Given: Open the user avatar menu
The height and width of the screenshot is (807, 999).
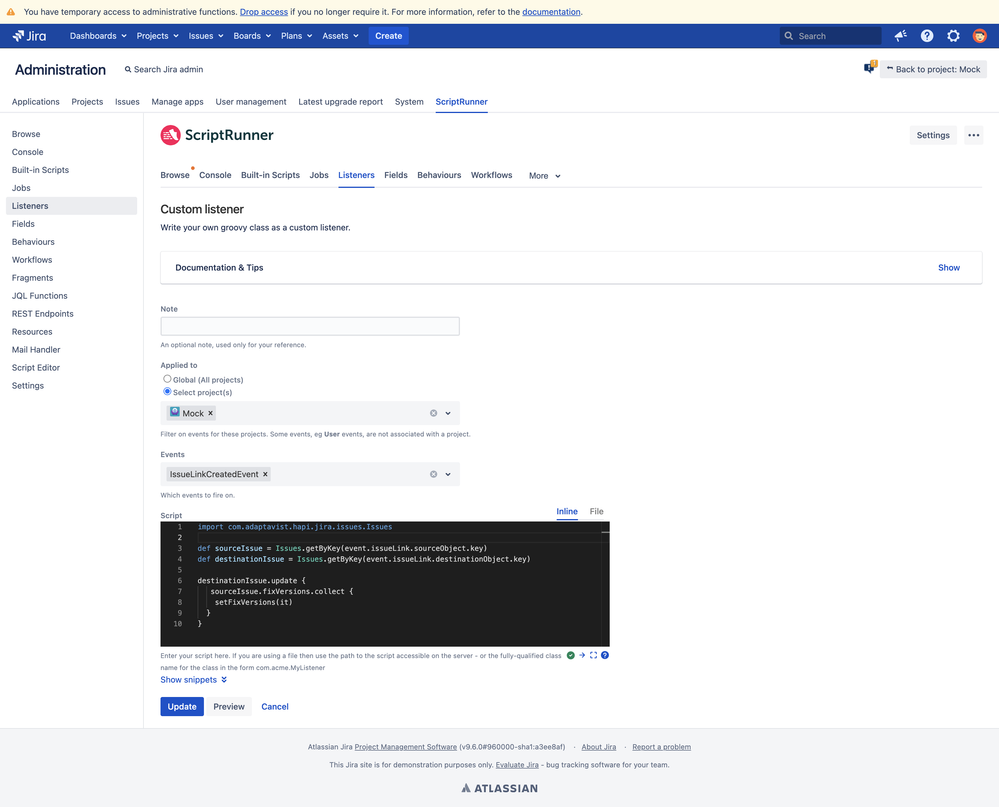Looking at the screenshot, I should (980, 36).
